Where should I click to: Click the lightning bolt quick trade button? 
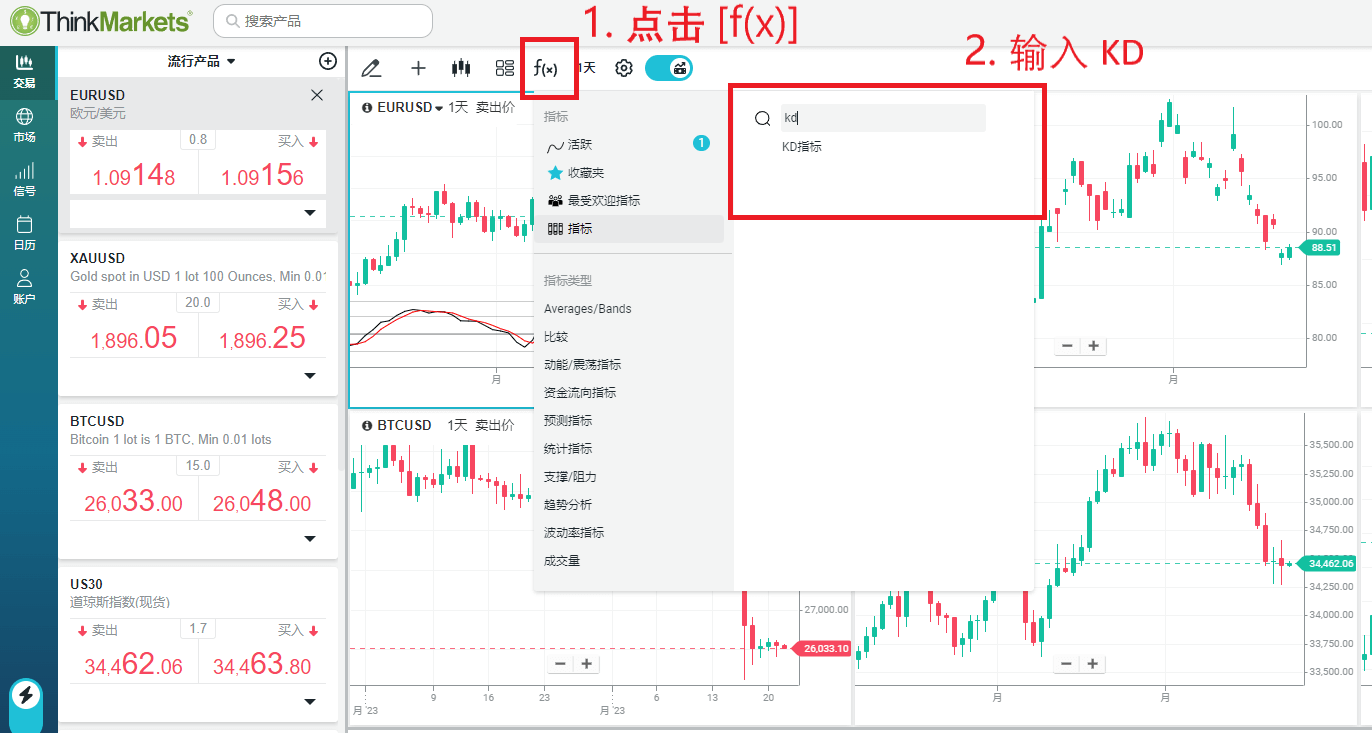26,696
